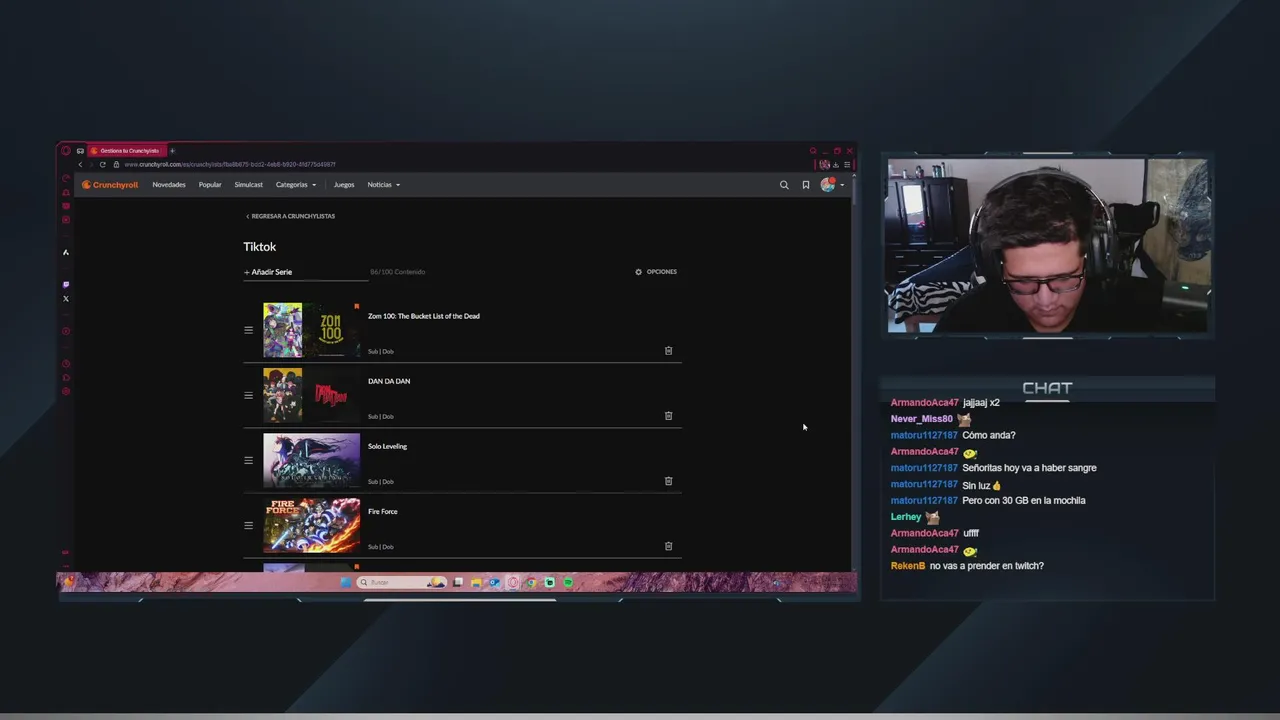The width and height of the screenshot is (1280, 720).
Task: Open the Juegos page
Action: [344, 185]
